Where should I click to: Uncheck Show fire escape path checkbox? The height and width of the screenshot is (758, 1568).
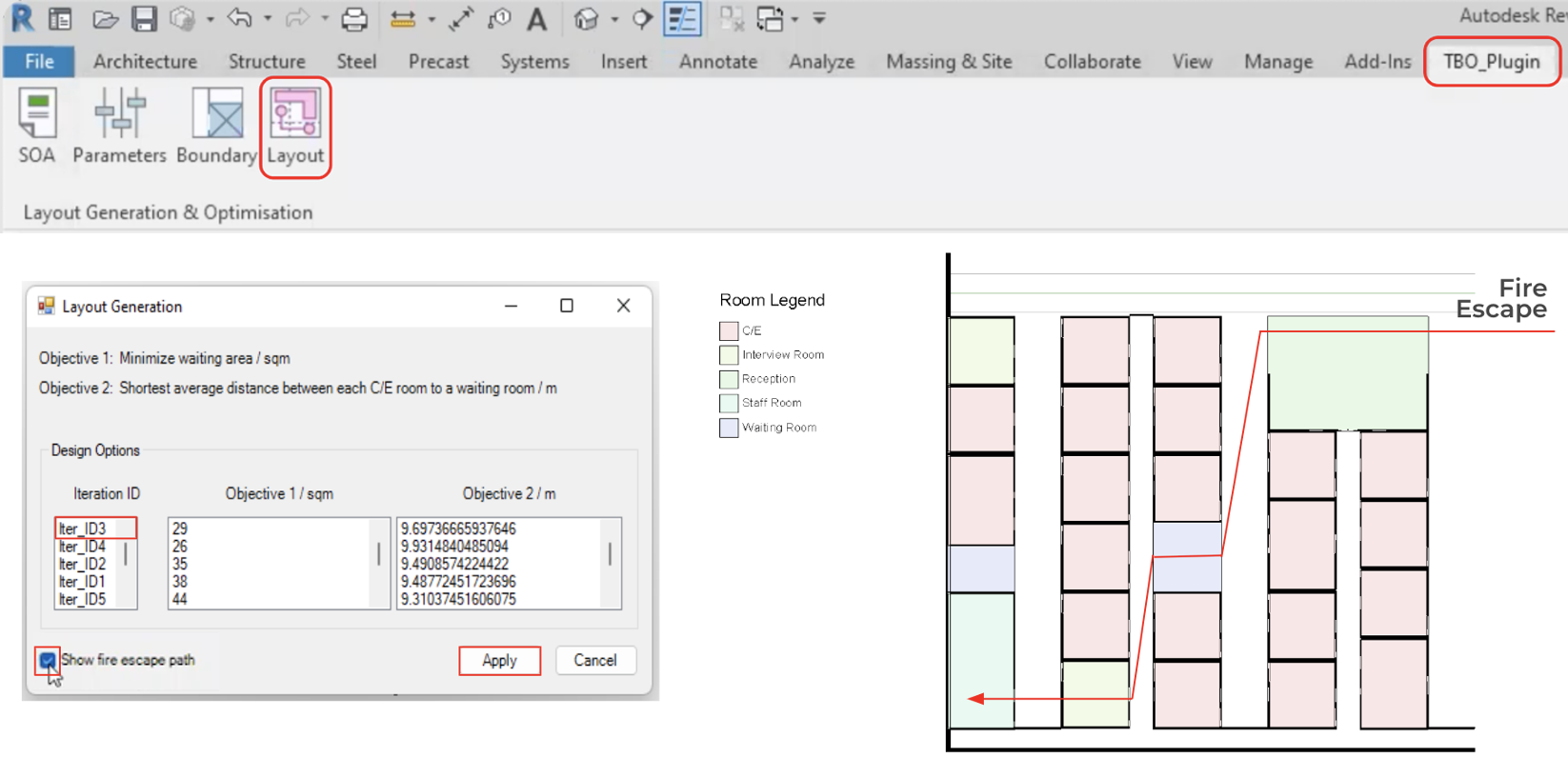48,660
